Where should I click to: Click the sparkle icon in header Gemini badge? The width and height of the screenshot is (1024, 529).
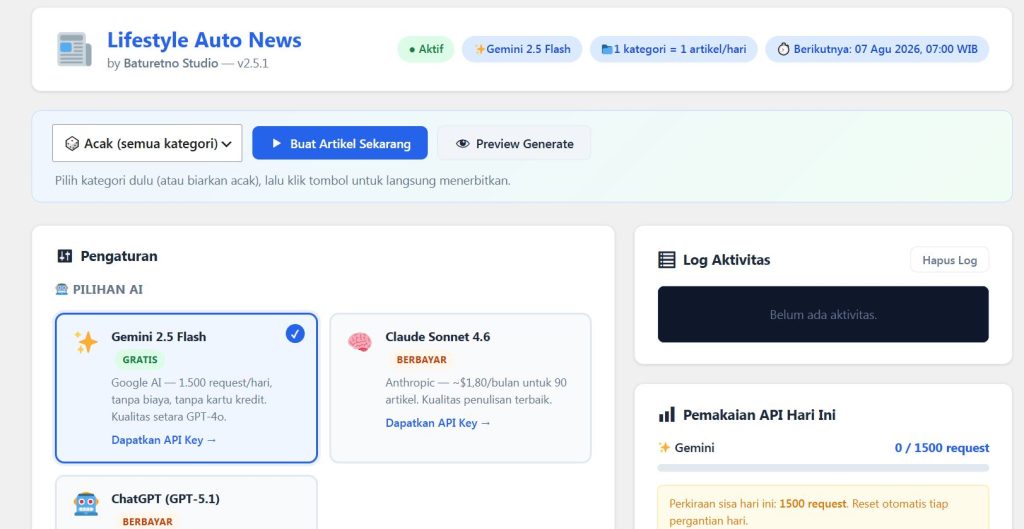pos(480,50)
